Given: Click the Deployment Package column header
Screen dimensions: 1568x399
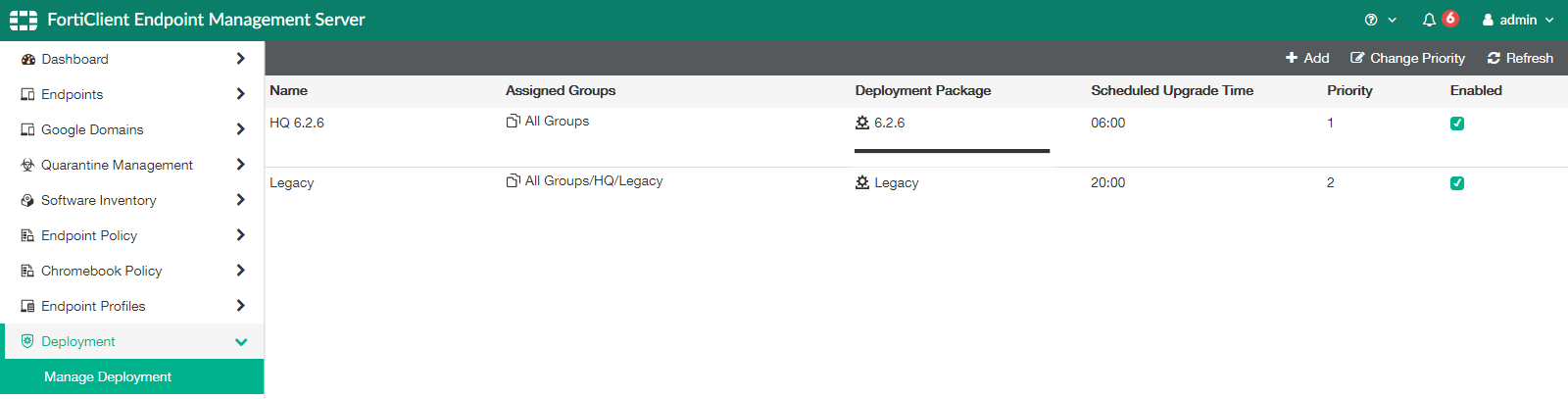Looking at the screenshot, I should 923,90.
